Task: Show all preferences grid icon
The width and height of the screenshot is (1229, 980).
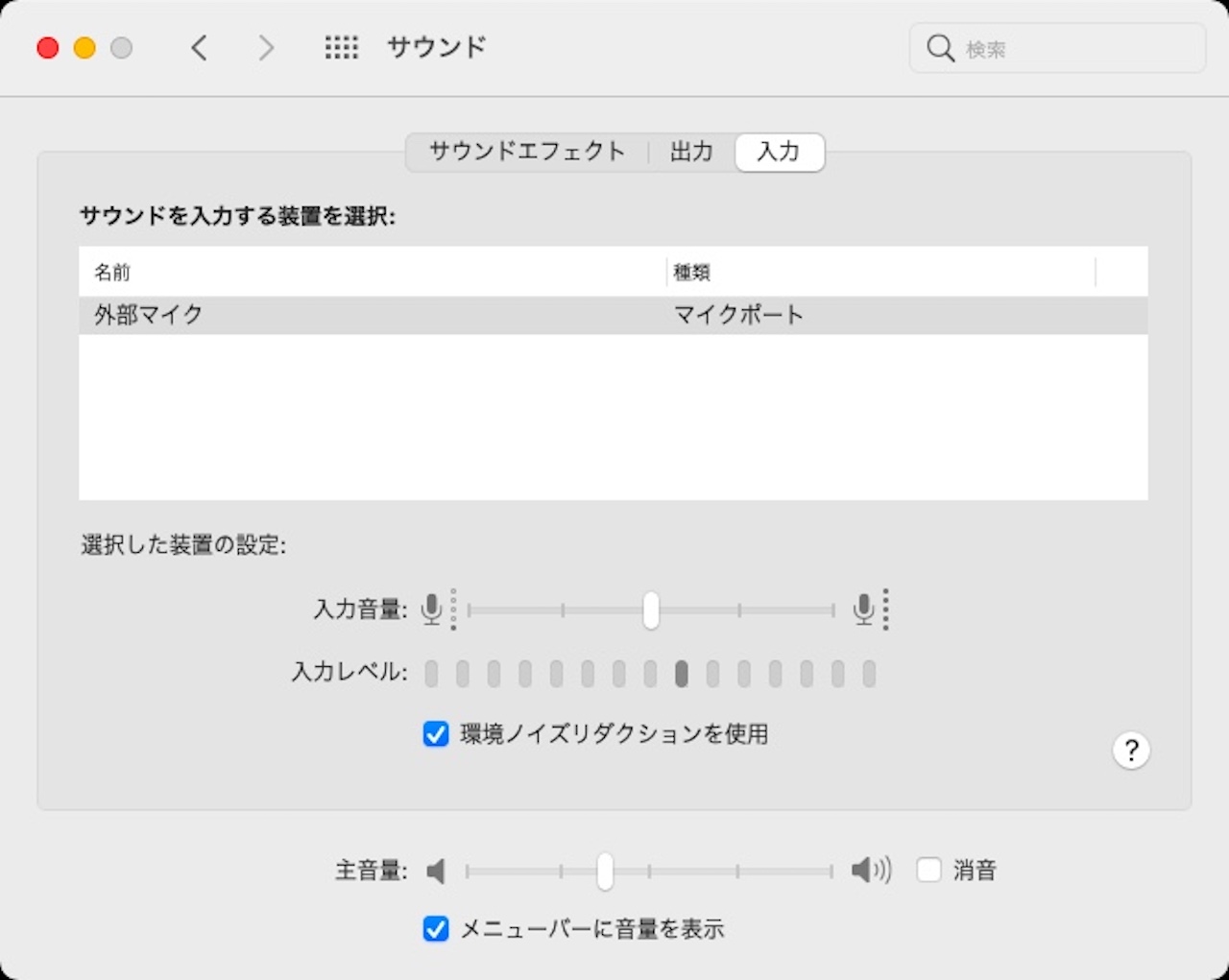Action: pos(341,47)
